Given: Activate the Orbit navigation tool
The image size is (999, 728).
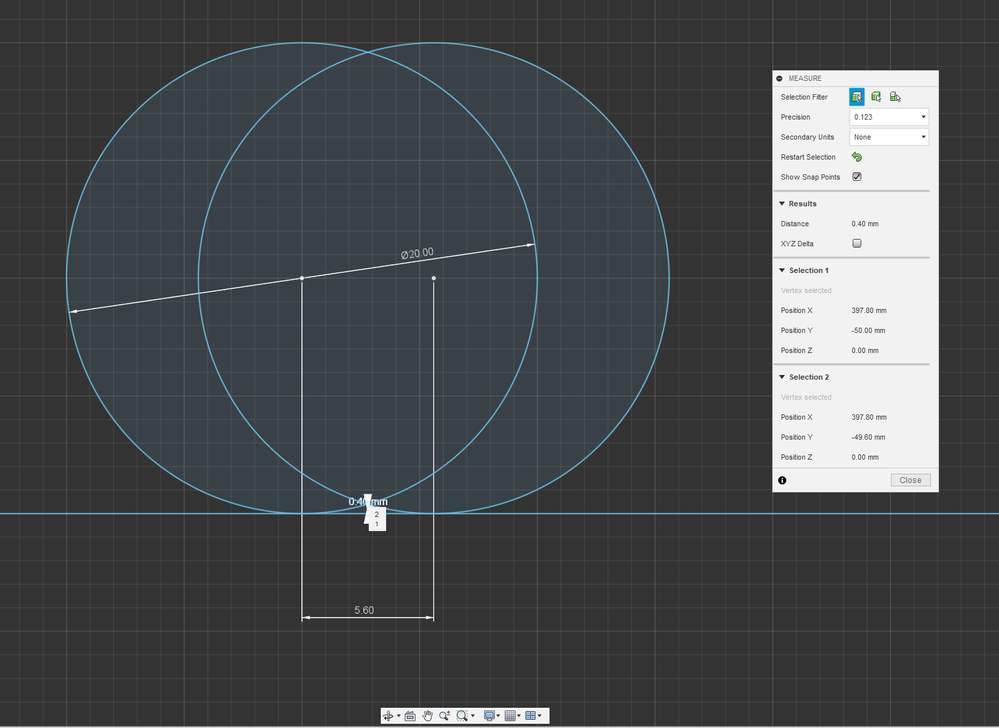Looking at the screenshot, I should click(x=388, y=716).
